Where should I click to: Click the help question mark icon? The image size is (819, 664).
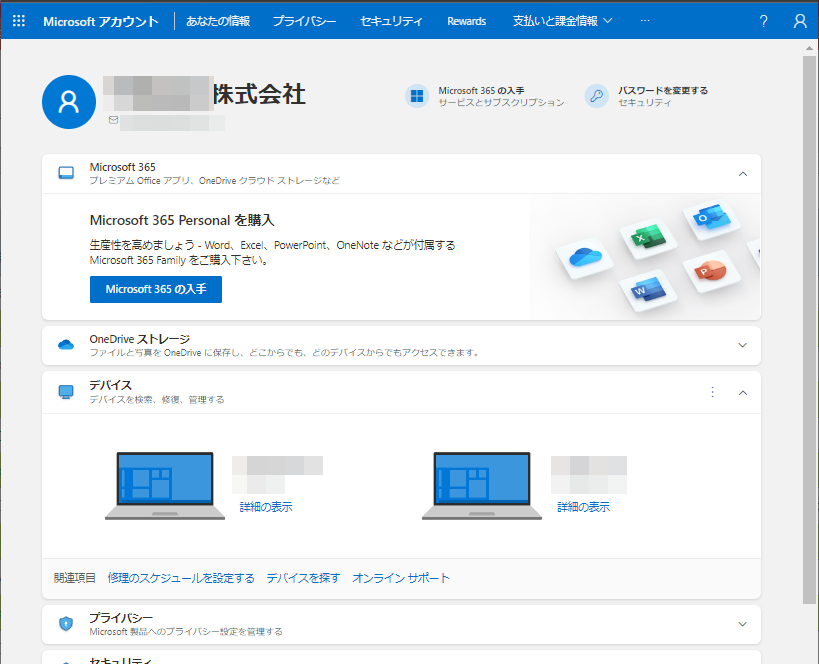[763, 21]
